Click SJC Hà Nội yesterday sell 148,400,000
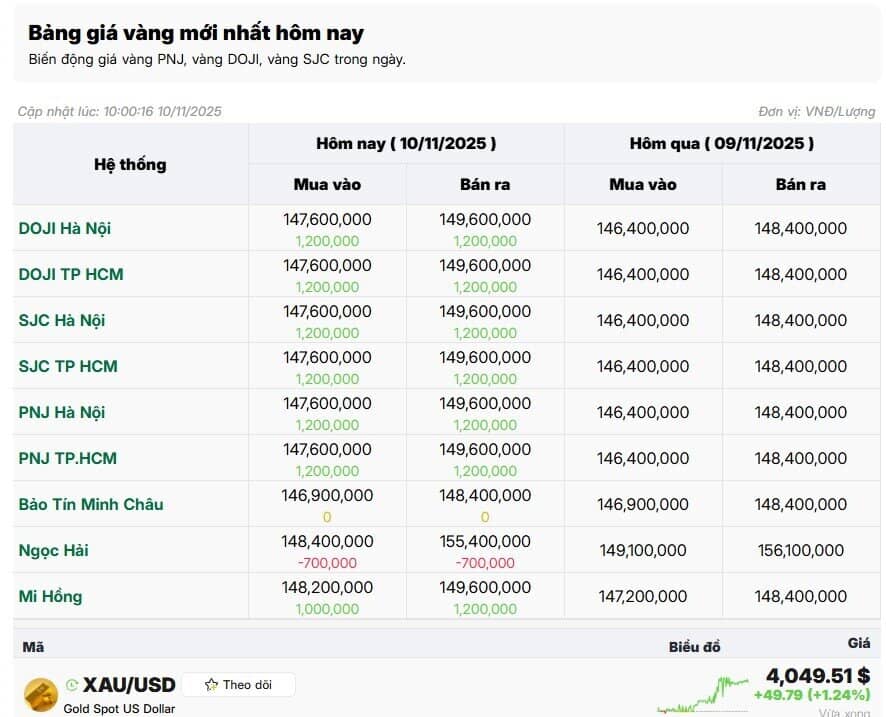 coord(801,320)
